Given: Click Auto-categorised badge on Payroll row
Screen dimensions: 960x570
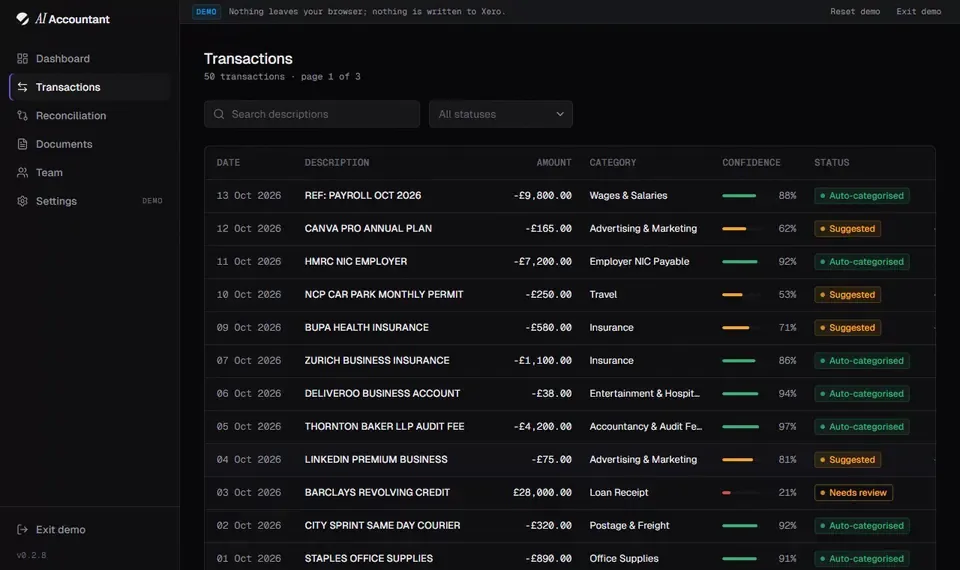Looking at the screenshot, I should [x=861, y=195].
